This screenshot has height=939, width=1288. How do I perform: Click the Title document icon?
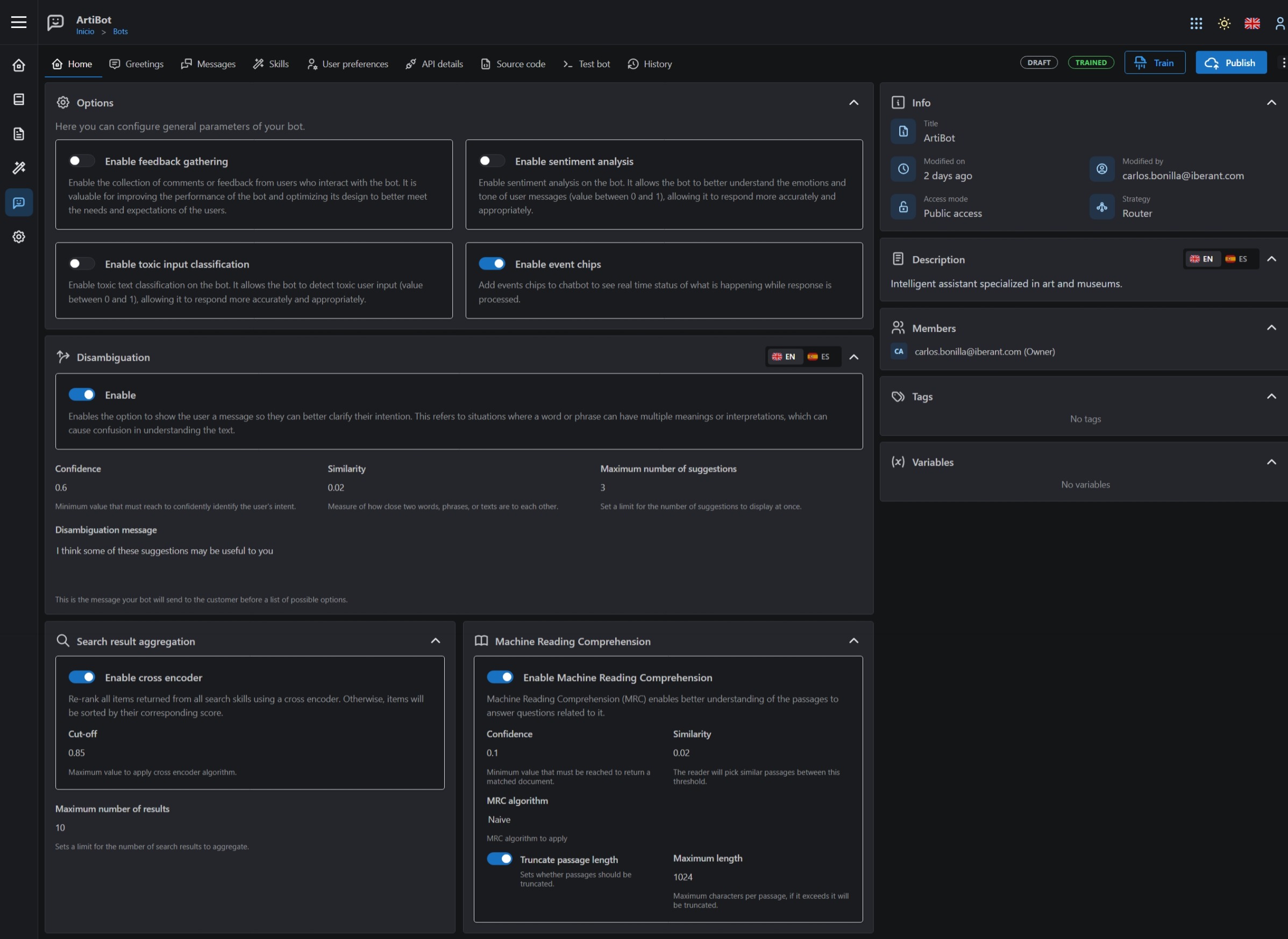(902, 131)
